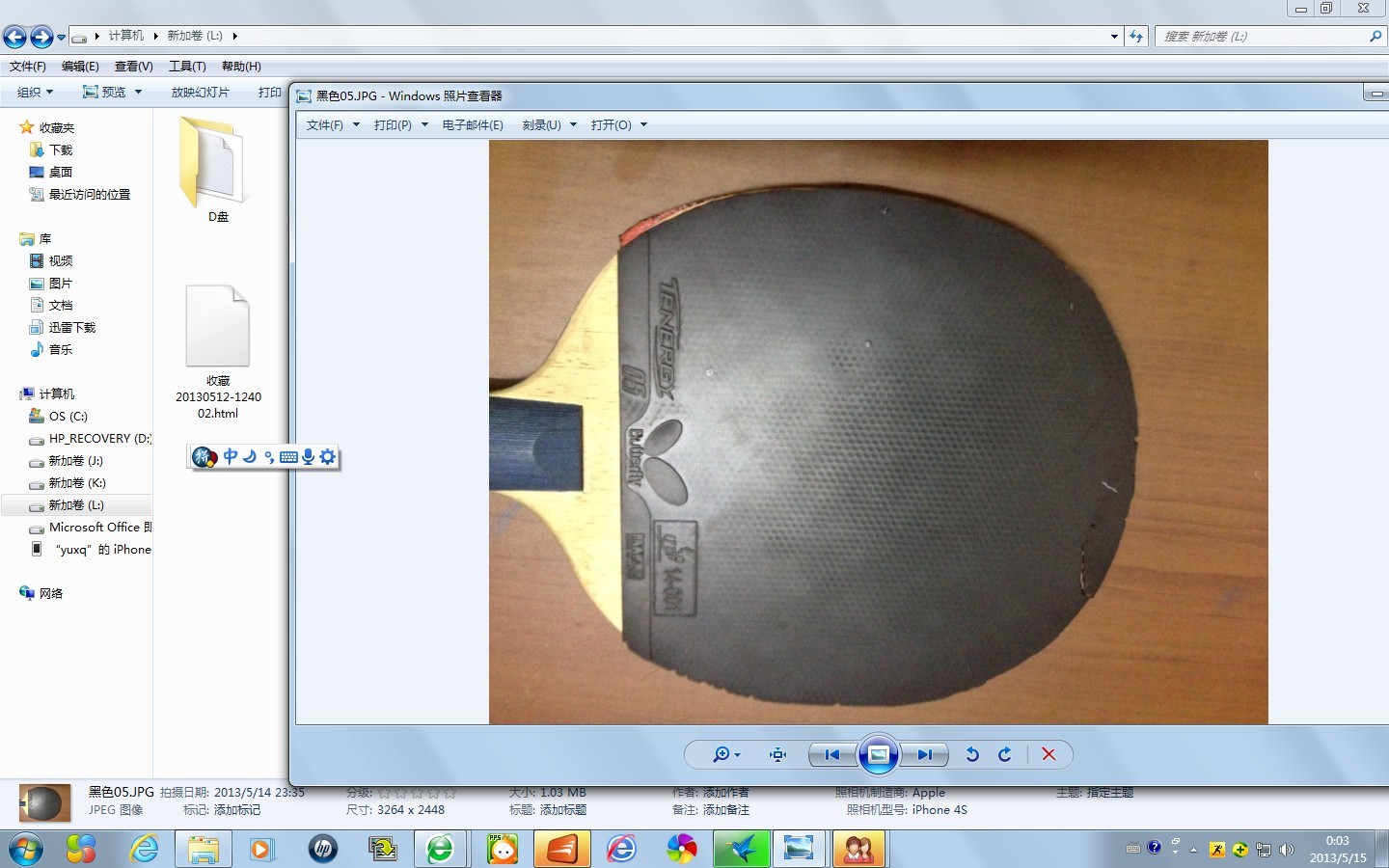Select 视频 library

pos(61,260)
